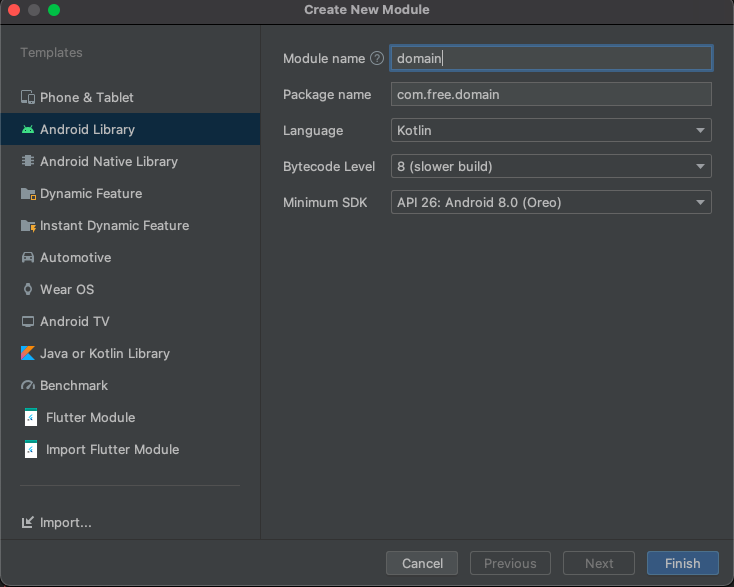Pick the Instant Dynamic Feature template label
This screenshot has width=734, height=587.
115,226
